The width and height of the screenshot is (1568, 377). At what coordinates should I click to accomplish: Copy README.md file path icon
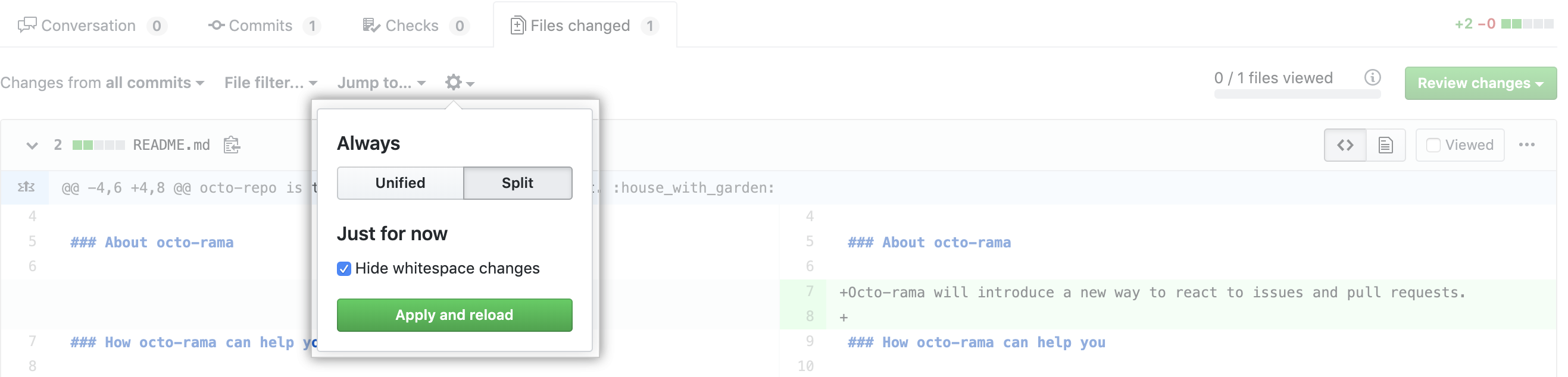point(232,145)
